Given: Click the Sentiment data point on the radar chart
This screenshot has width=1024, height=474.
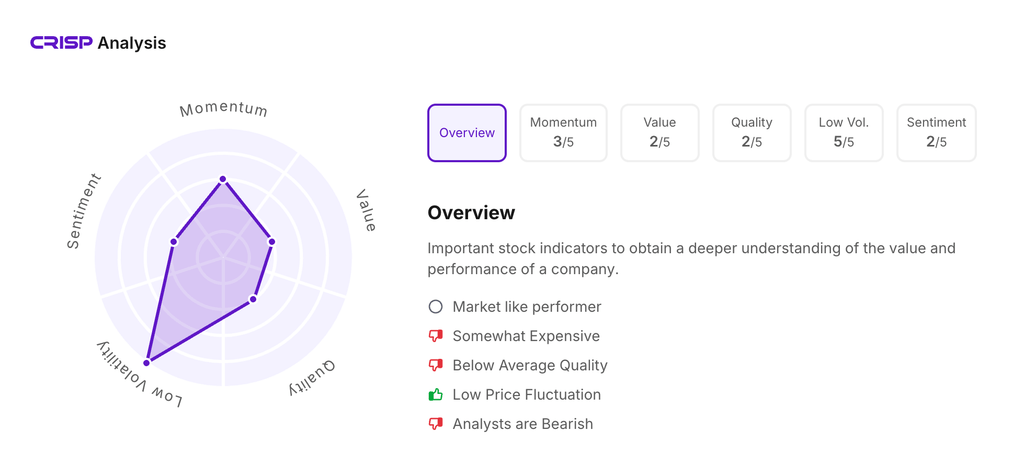Looking at the screenshot, I should click(174, 242).
